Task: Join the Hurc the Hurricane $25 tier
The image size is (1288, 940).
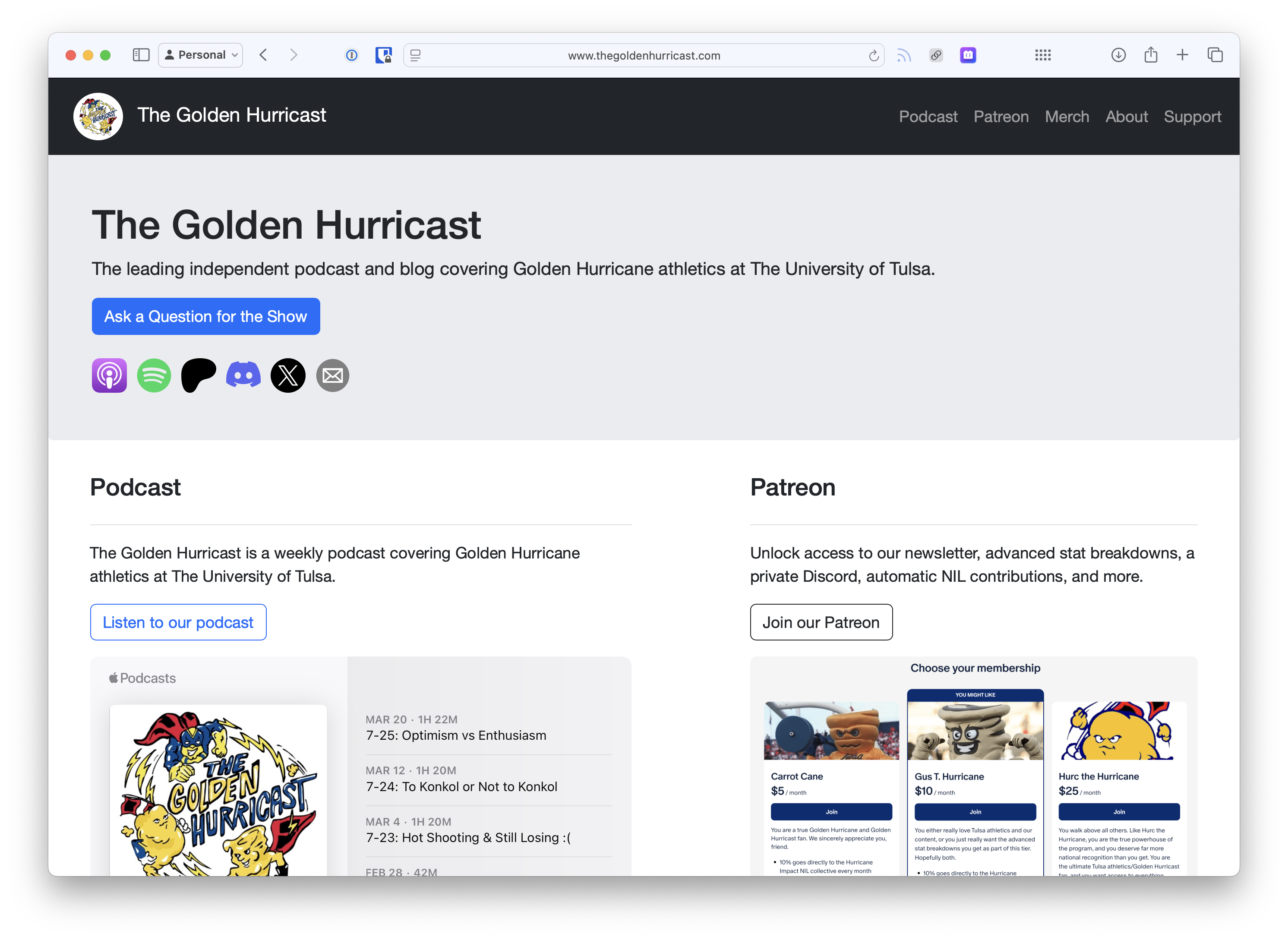Action: 1119,812
